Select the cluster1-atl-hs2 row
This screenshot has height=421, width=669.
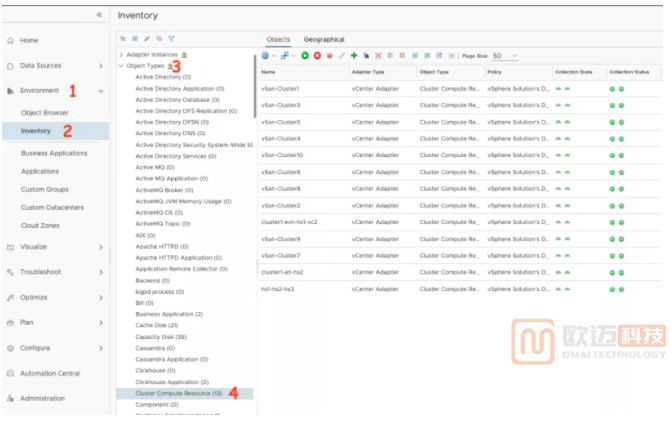coord(460,273)
